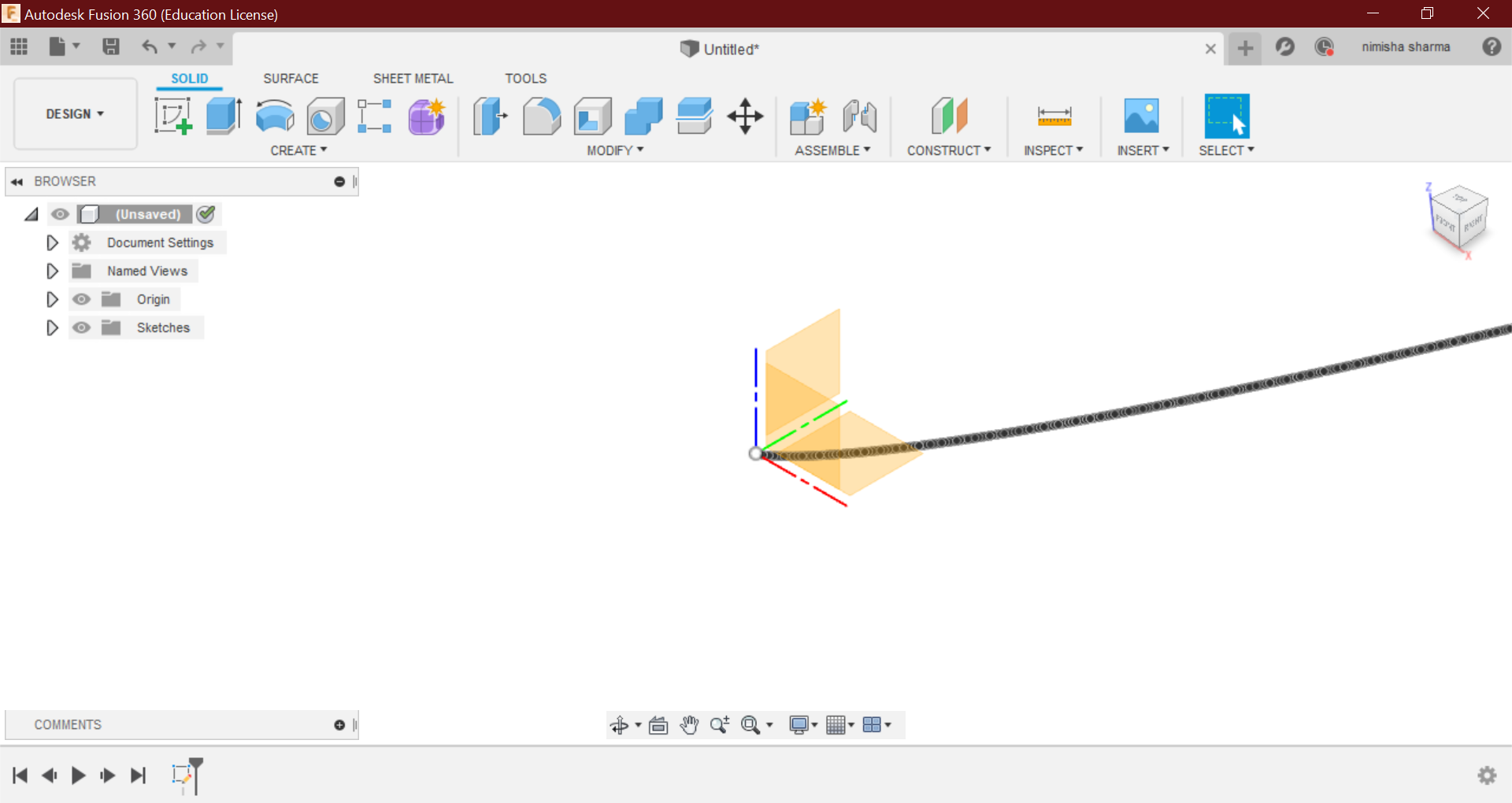Viewport: 1512px width, 803px height.
Task: Jump to timeline end
Action: click(x=138, y=775)
